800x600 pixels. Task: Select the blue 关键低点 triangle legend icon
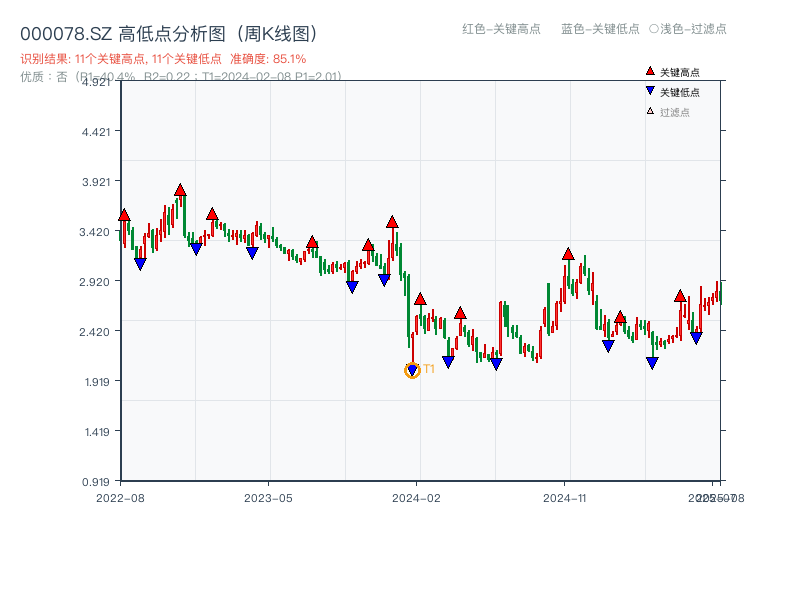(649, 88)
